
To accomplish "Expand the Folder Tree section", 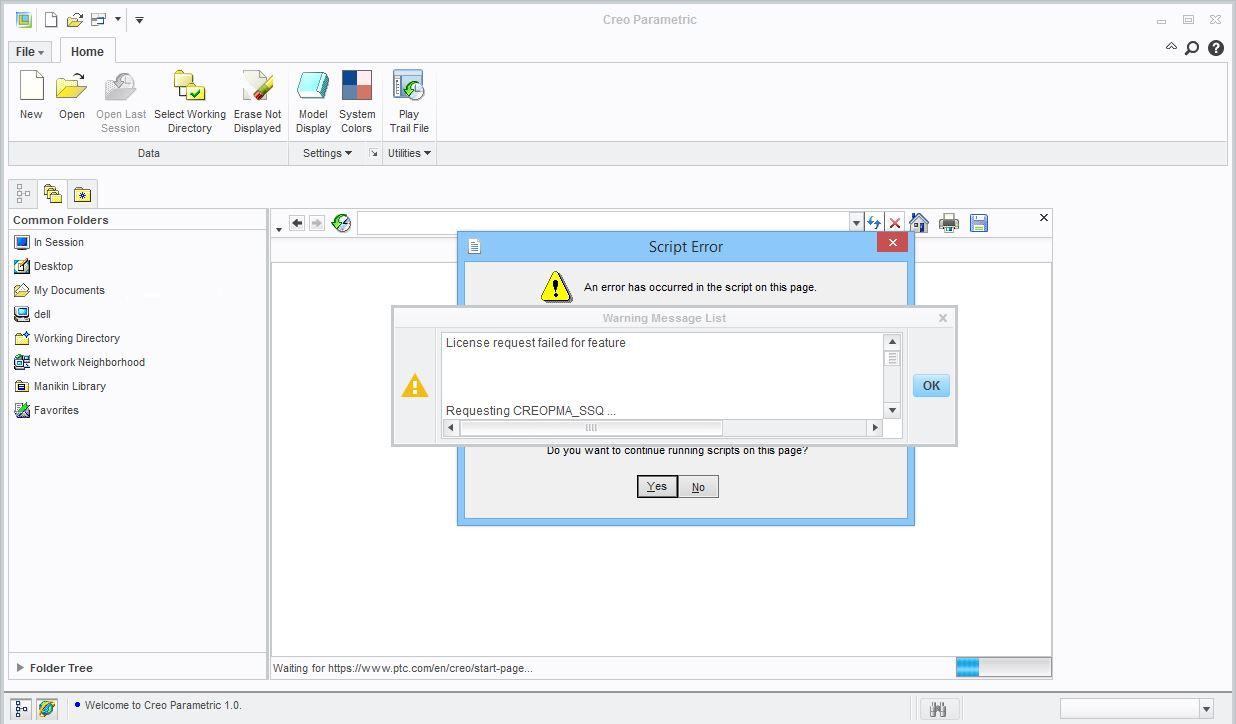I will (x=20, y=667).
